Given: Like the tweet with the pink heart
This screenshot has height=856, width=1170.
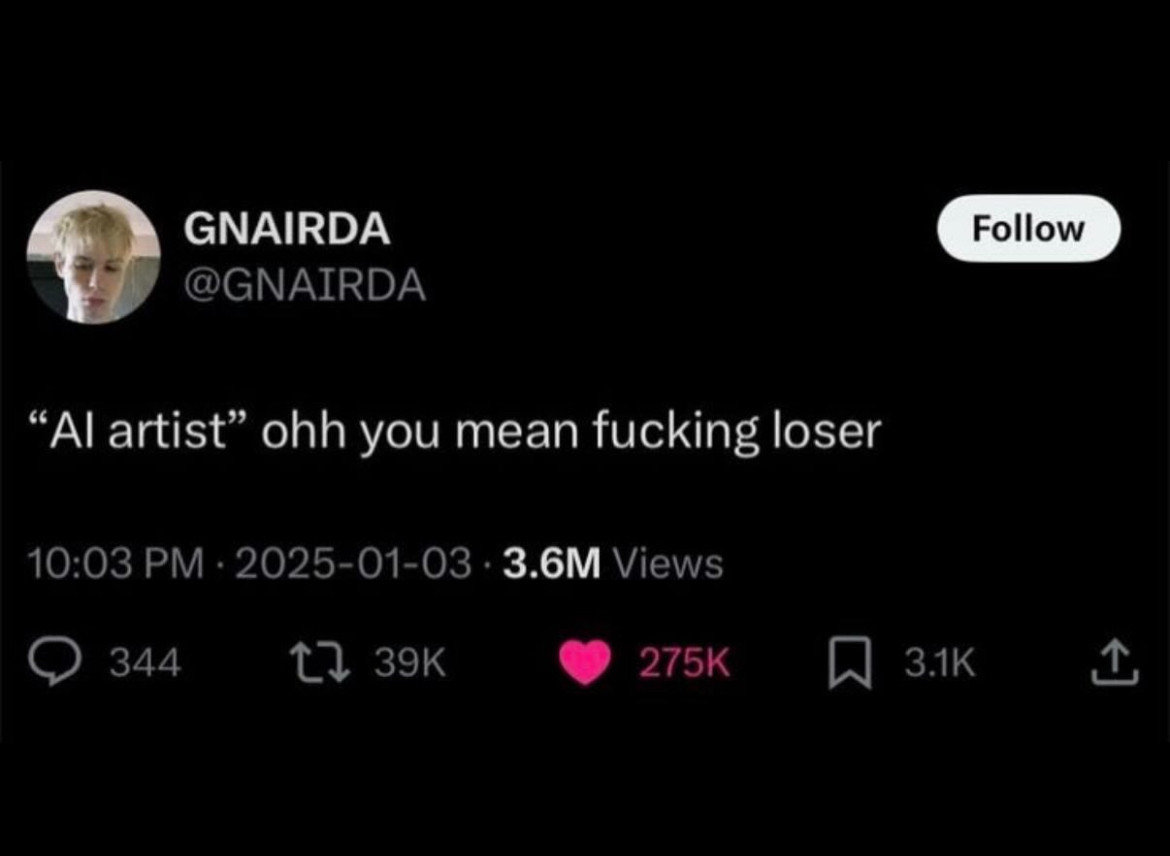Looking at the screenshot, I should (x=585, y=663).
